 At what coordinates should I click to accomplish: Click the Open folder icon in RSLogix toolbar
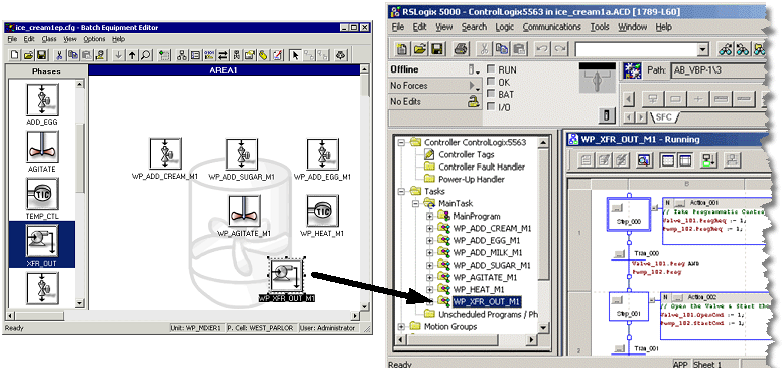[x=420, y=49]
